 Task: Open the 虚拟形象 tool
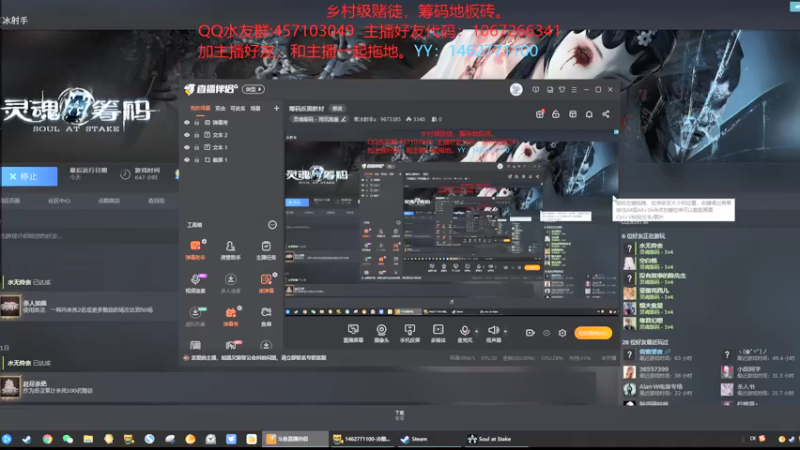195,316
